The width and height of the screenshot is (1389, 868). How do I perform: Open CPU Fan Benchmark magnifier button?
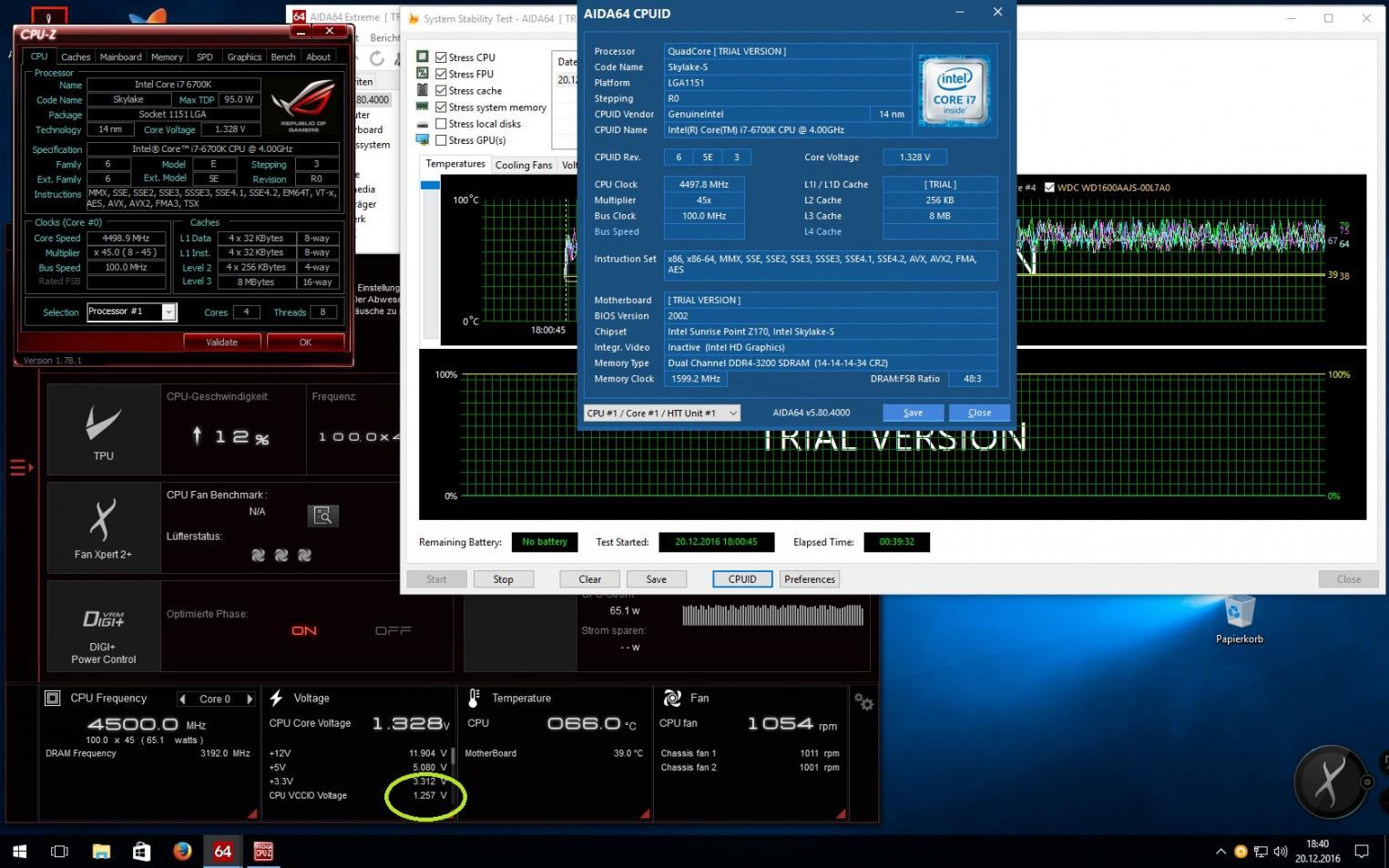click(x=322, y=516)
